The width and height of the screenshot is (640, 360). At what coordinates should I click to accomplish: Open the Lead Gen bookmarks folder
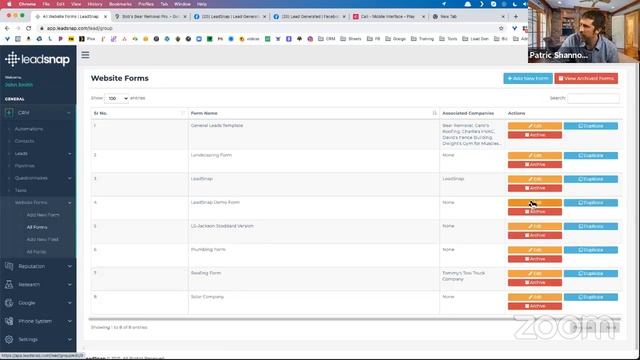pyautogui.click(x=476, y=39)
